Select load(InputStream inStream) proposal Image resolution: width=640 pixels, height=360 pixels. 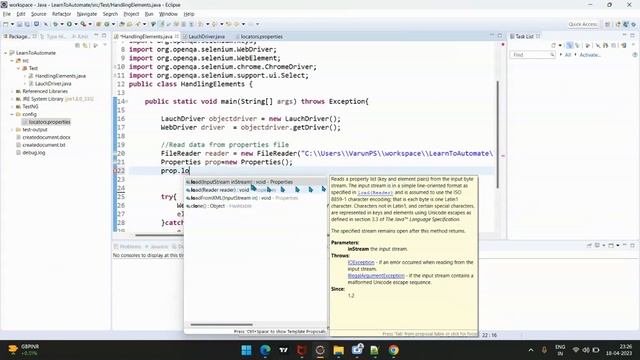pyautogui.click(x=256, y=182)
